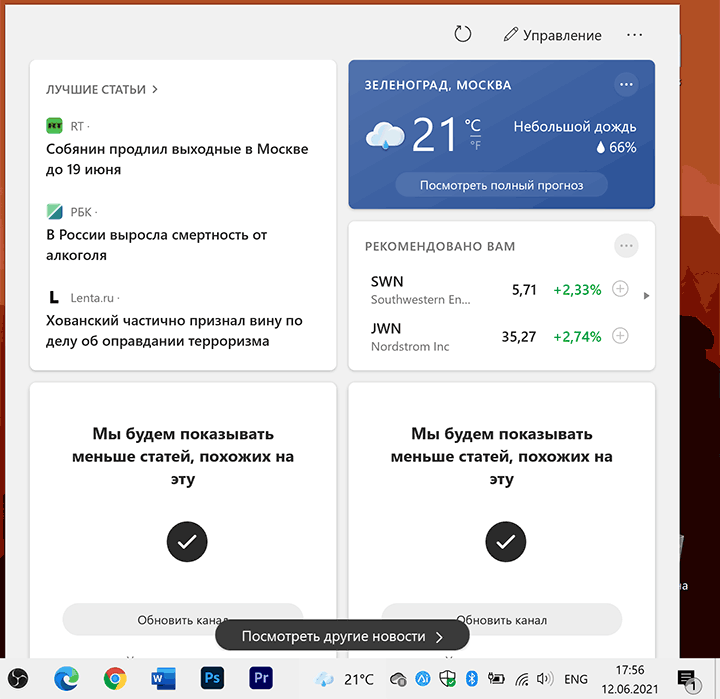This screenshot has width=720, height=699.
Task: Switch temperature to °C
Action: (x=472, y=125)
